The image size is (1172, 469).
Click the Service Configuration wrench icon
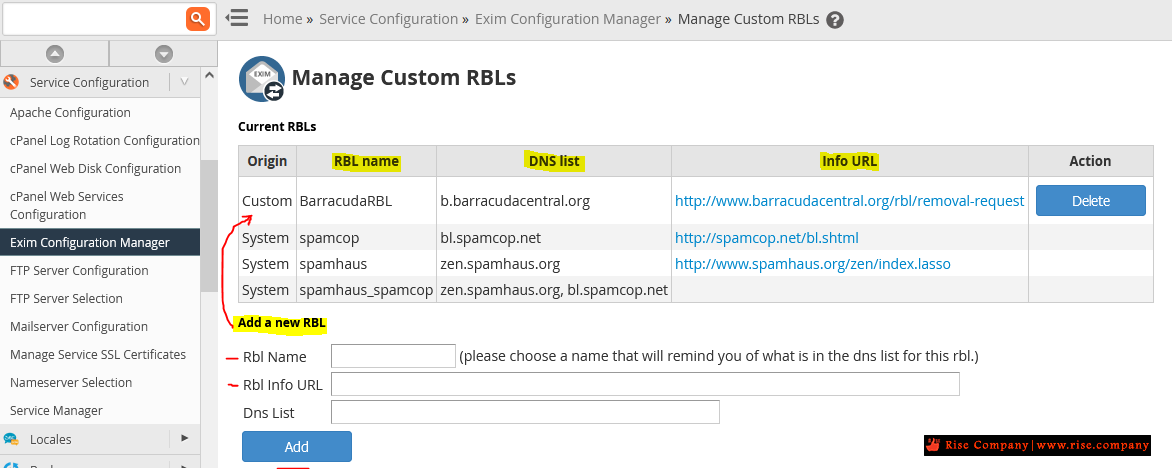coord(11,82)
